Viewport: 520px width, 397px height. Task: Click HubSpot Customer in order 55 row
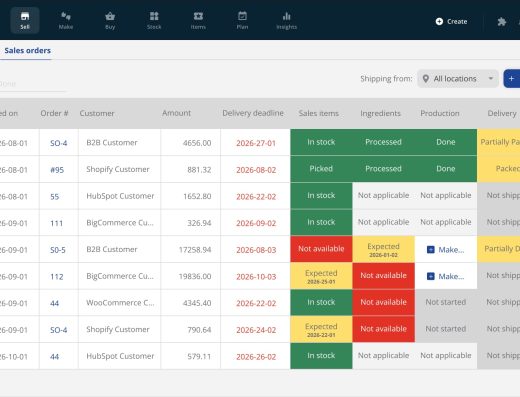coord(120,196)
